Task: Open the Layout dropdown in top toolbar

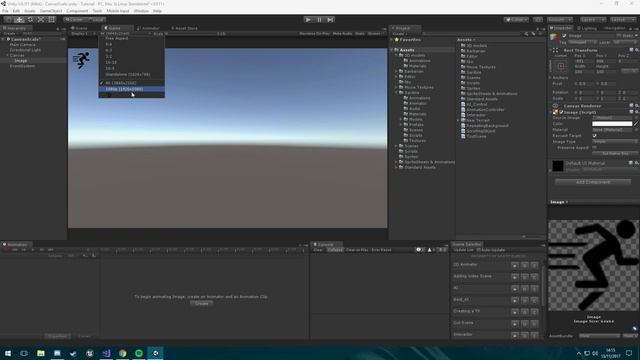Action: tap(622, 20)
